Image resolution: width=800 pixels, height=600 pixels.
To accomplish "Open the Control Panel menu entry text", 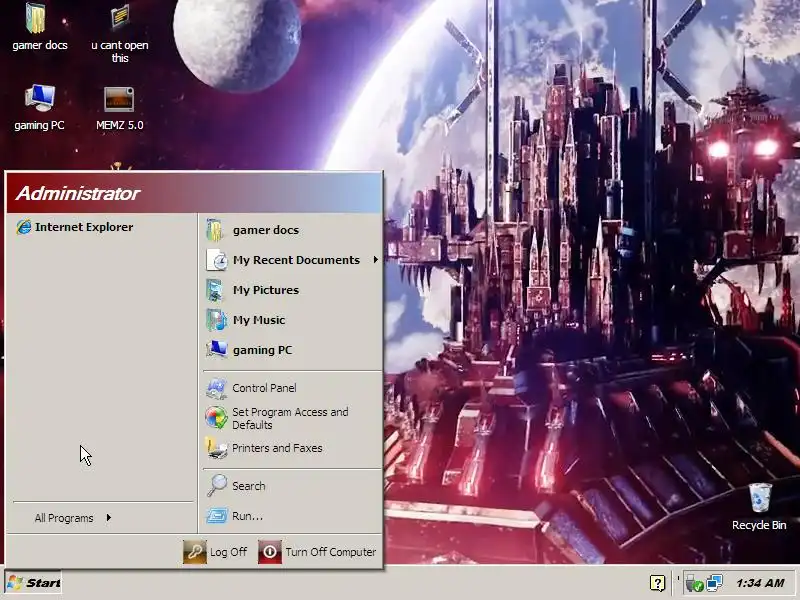I will click(x=264, y=388).
